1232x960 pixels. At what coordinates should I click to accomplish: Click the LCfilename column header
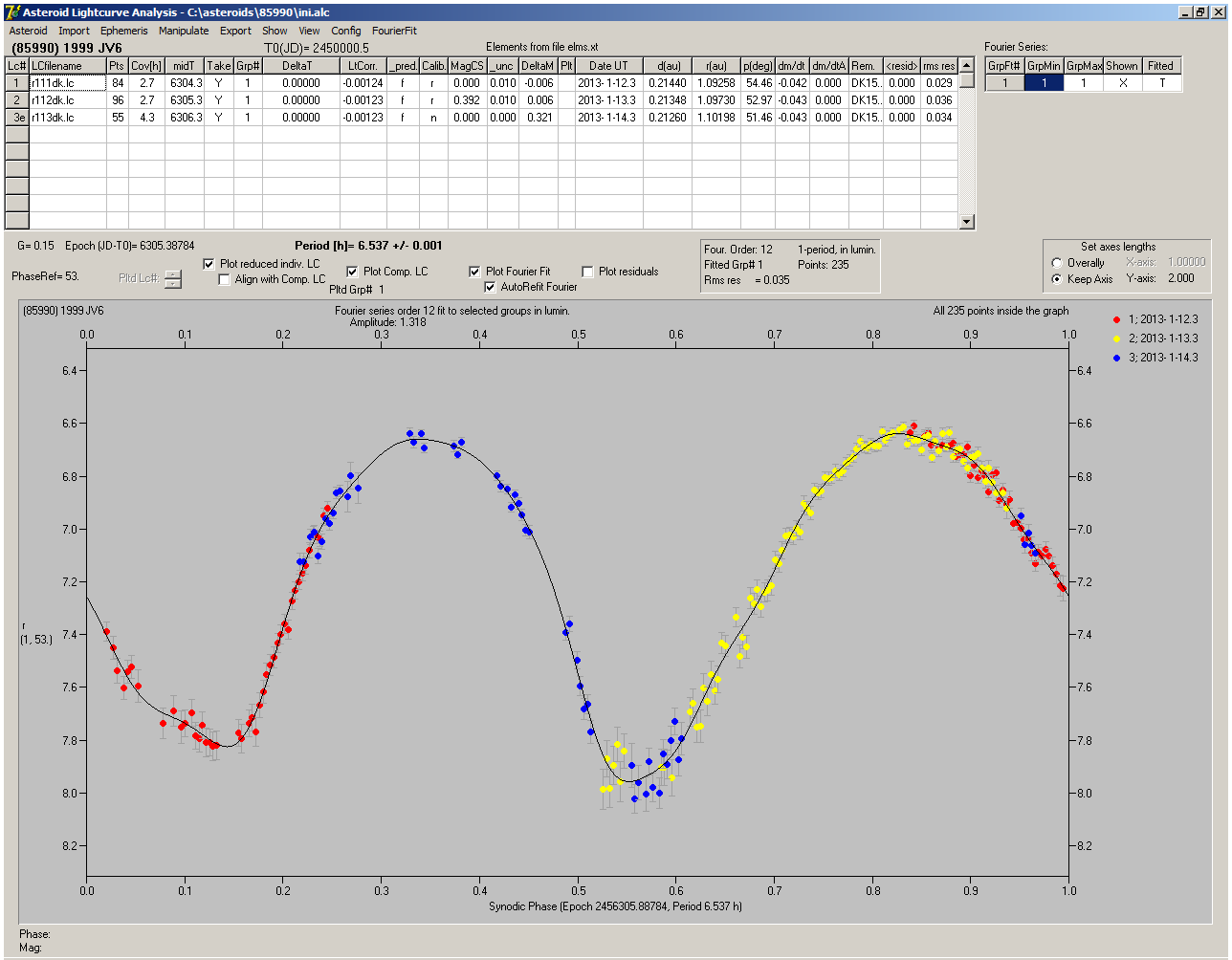(x=68, y=66)
